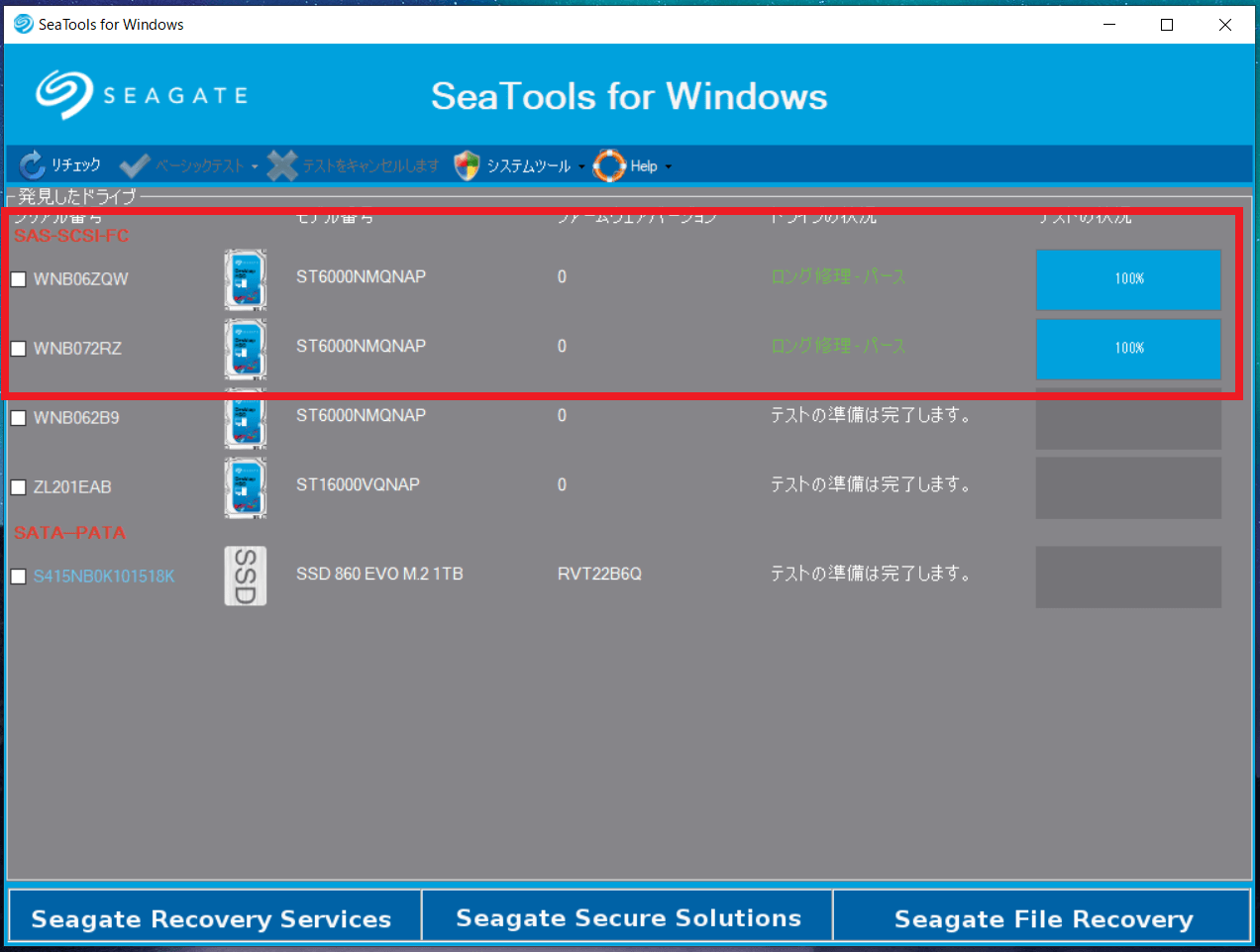Select the hard drive icon for WNB06ZQW

point(246,279)
